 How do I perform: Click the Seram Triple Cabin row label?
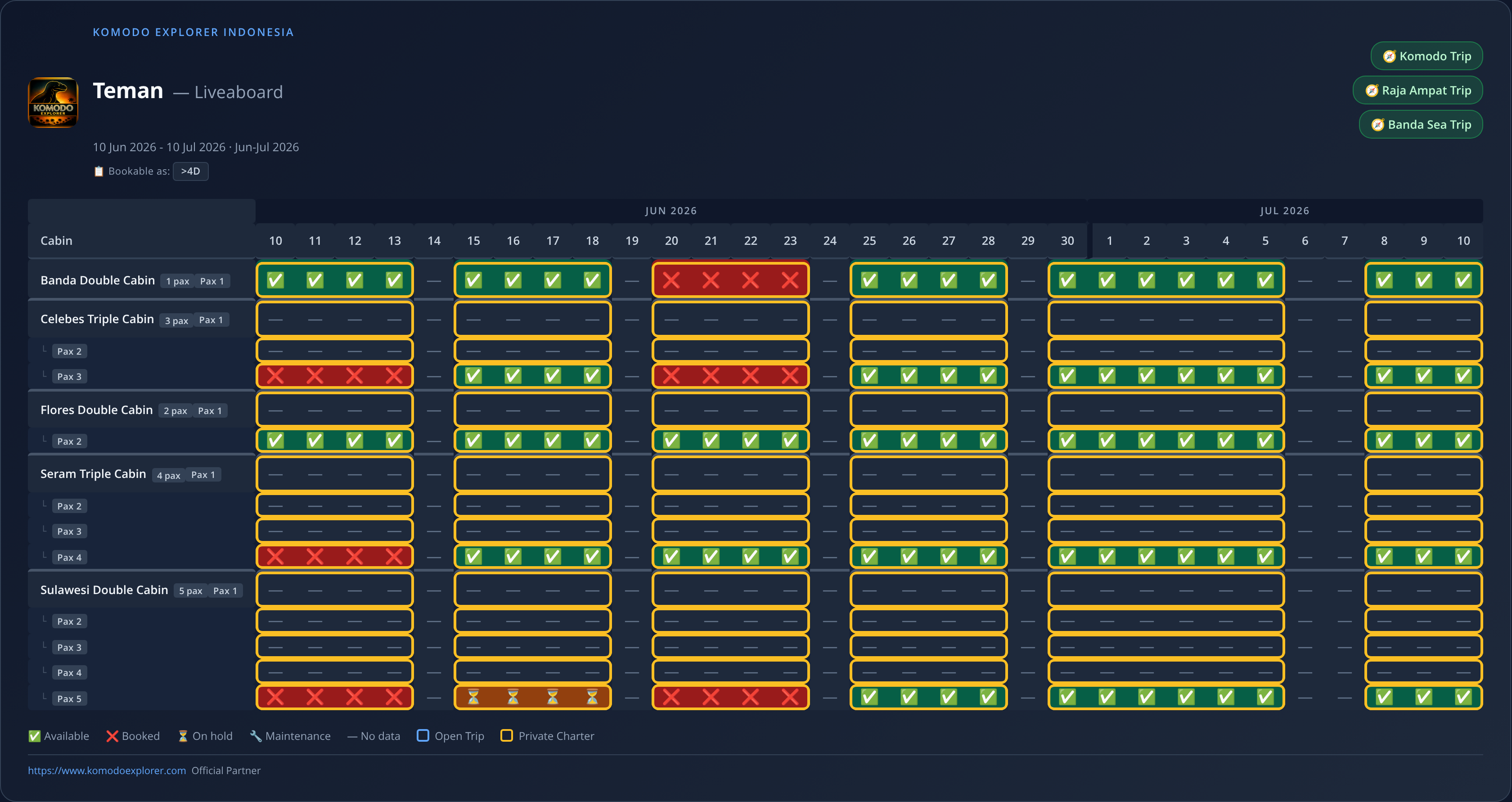93,474
